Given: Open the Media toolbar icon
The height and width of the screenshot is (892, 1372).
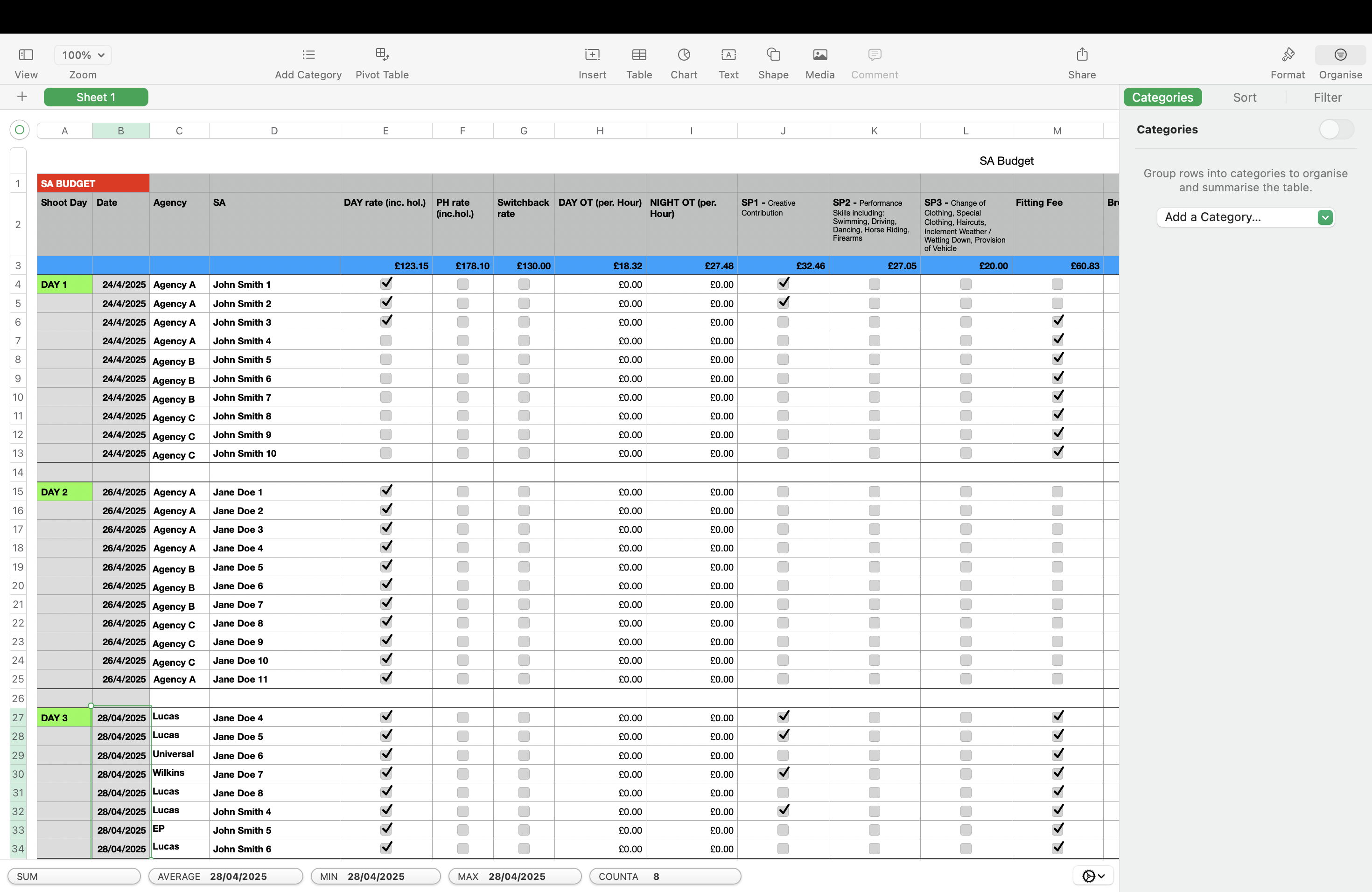Looking at the screenshot, I should (x=820, y=55).
